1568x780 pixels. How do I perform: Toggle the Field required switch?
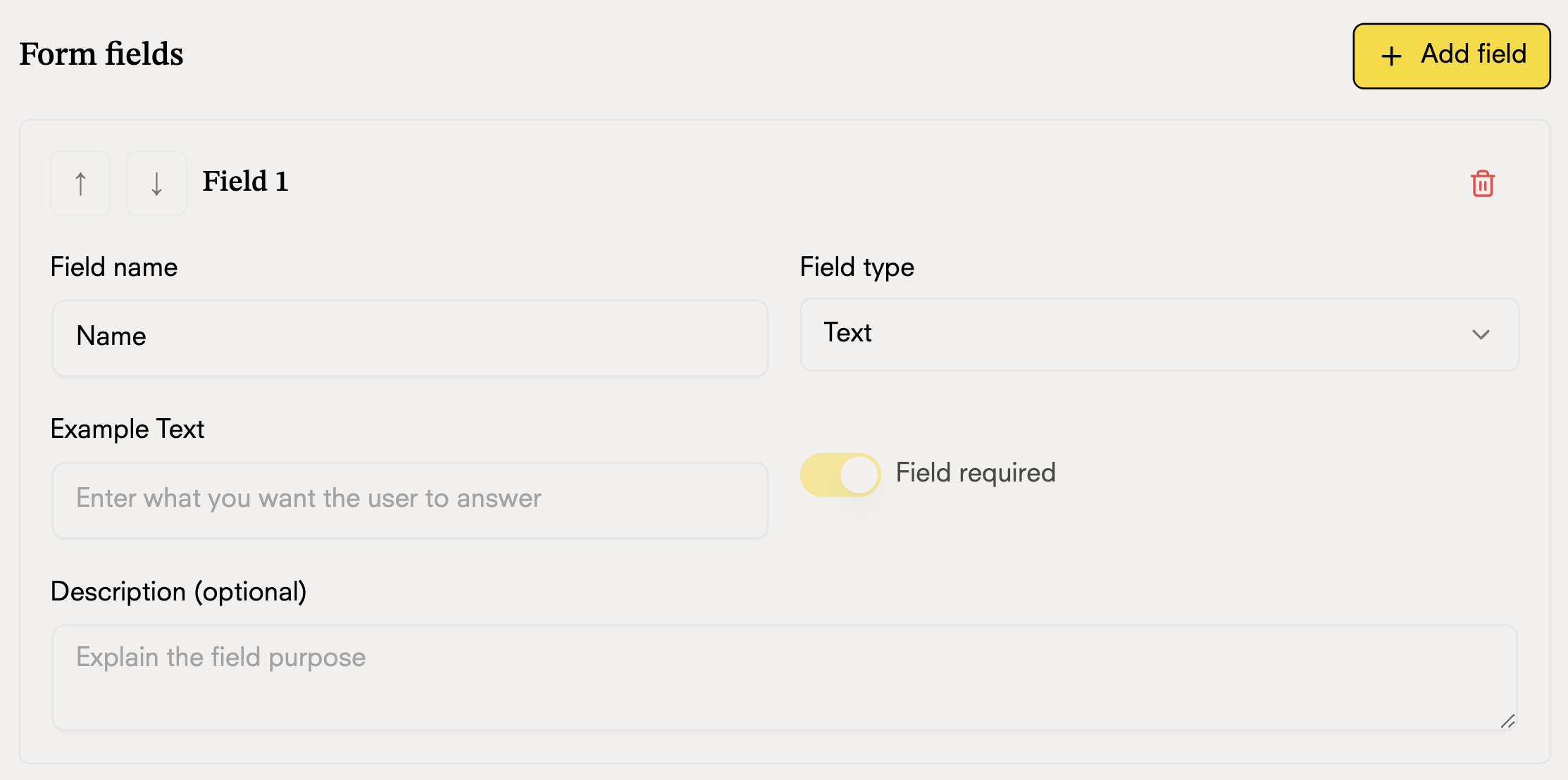click(840, 474)
